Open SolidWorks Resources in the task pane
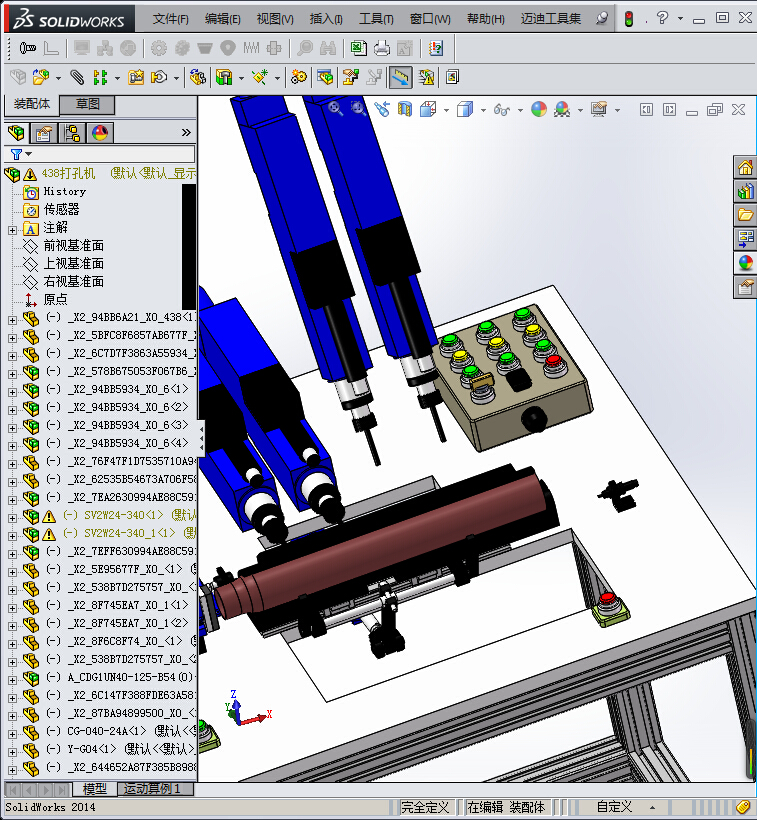Screen dimensions: 757x820 pyautogui.click(x=745, y=168)
